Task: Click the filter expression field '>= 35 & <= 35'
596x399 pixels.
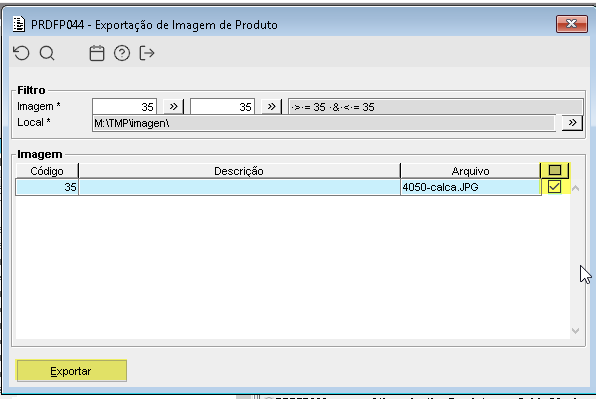Action: tap(436, 107)
